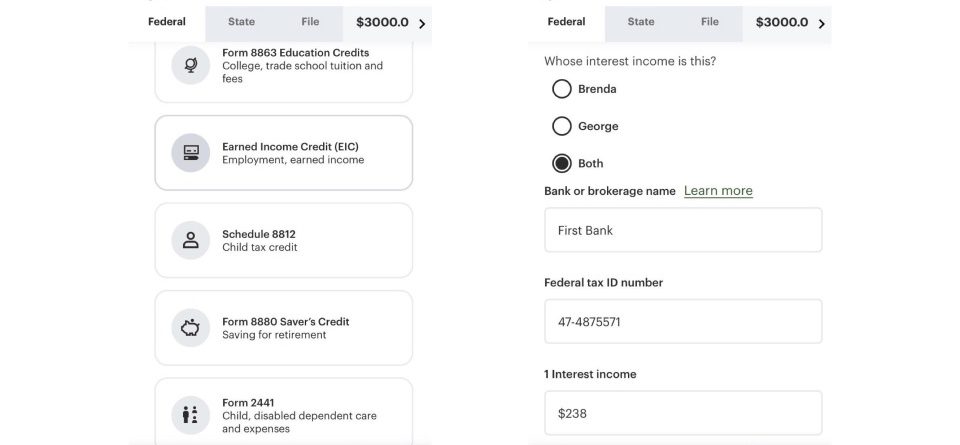This screenshot has height=445, width=960.
Task: Switch to State tab in right panel
Action: point(641,22)
